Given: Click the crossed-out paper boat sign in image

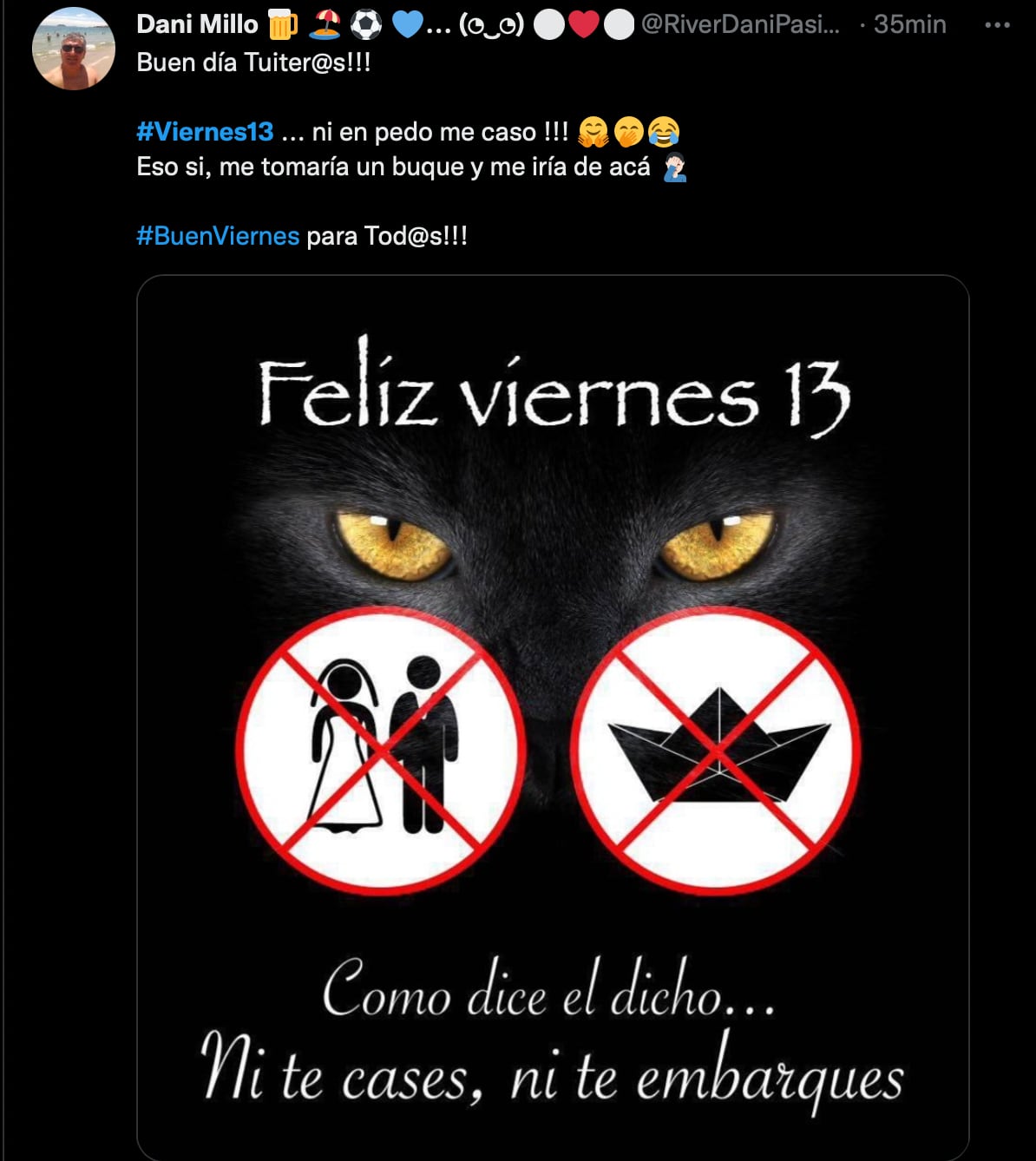Looking at the screenshot, I should (716, 751).
